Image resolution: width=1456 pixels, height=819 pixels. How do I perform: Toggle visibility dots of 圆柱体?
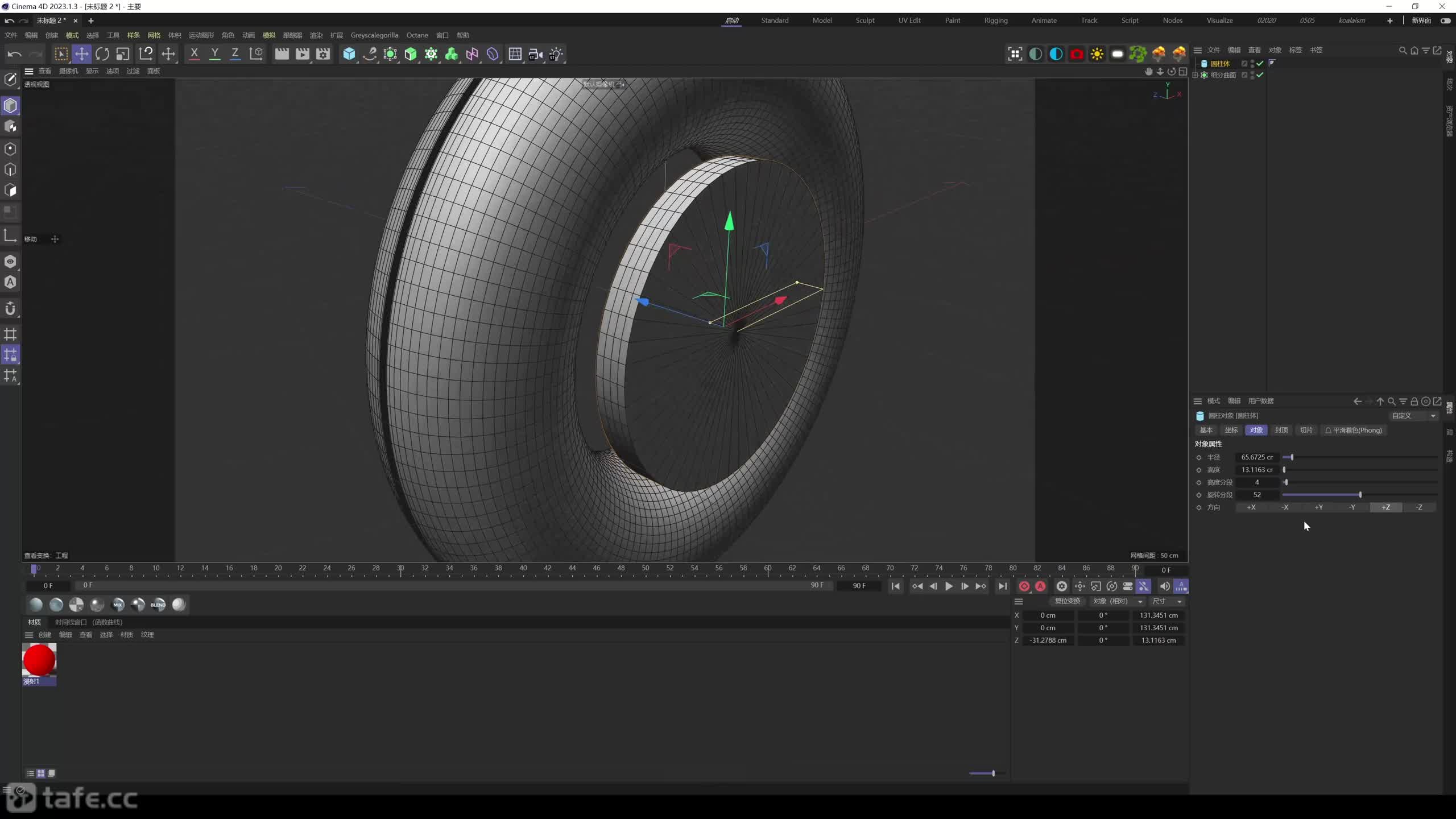coord(1252,63)
